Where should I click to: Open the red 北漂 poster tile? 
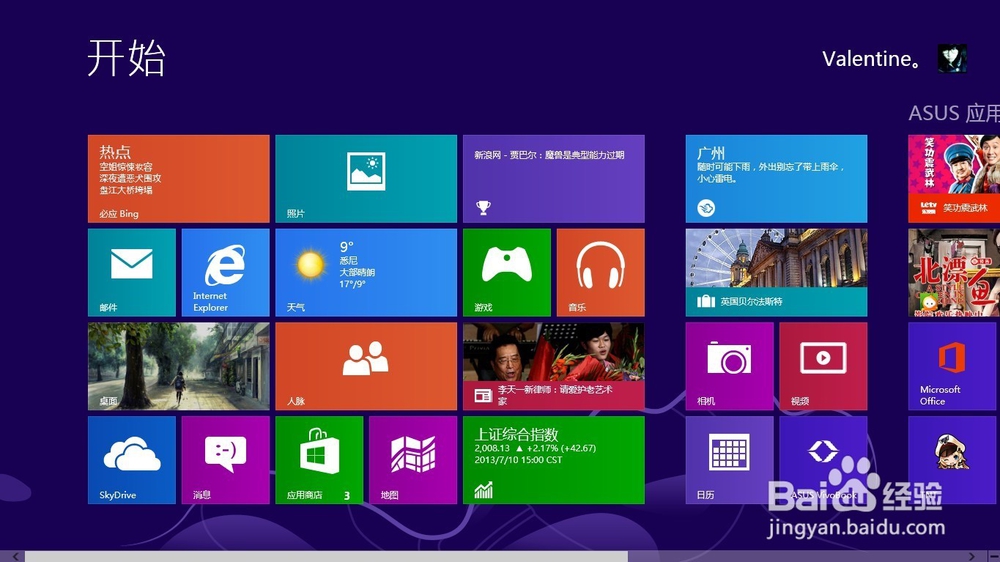tap(954, 272)
